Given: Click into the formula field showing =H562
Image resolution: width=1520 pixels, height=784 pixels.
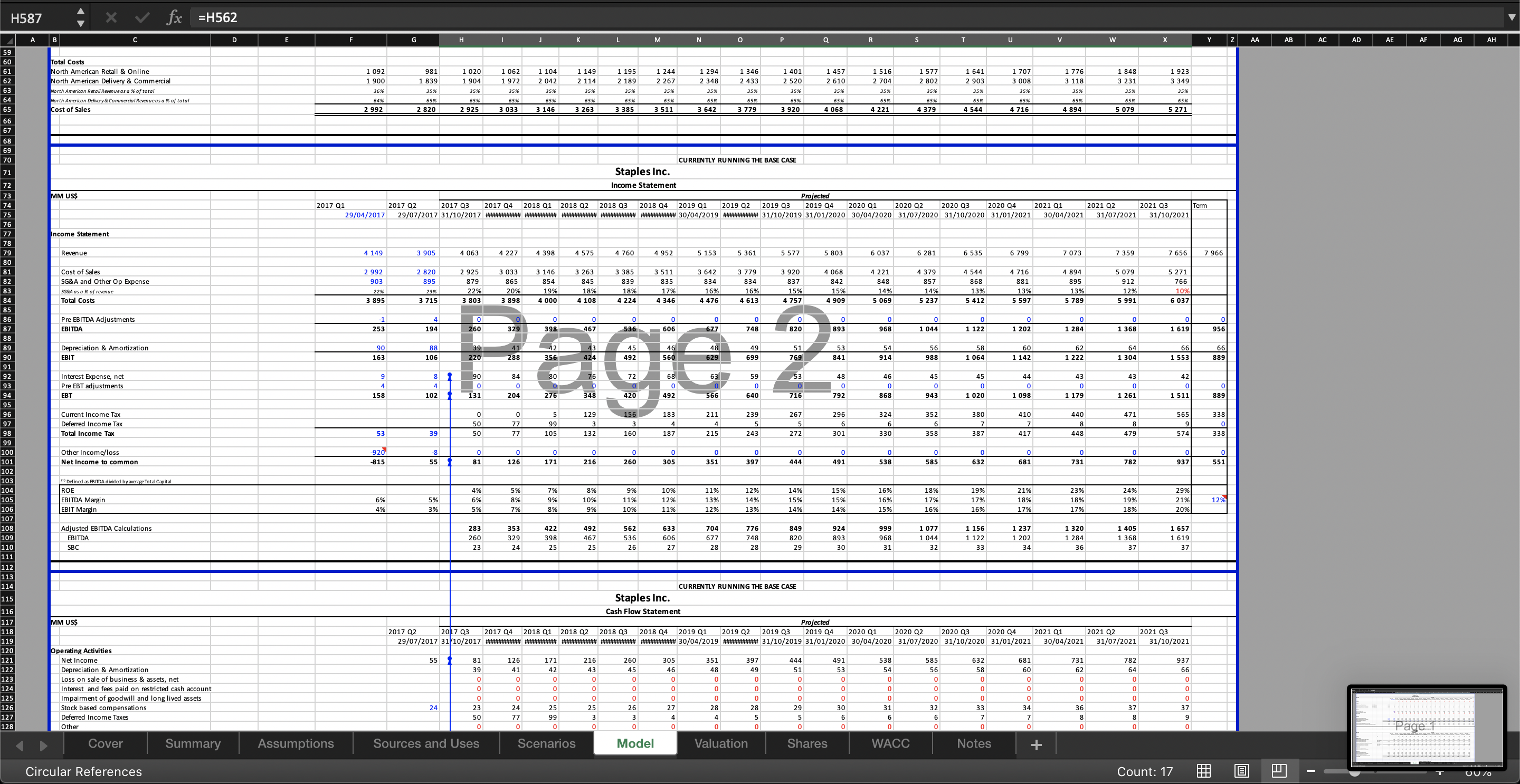Looking at the screenshot, I should (847, 18).
